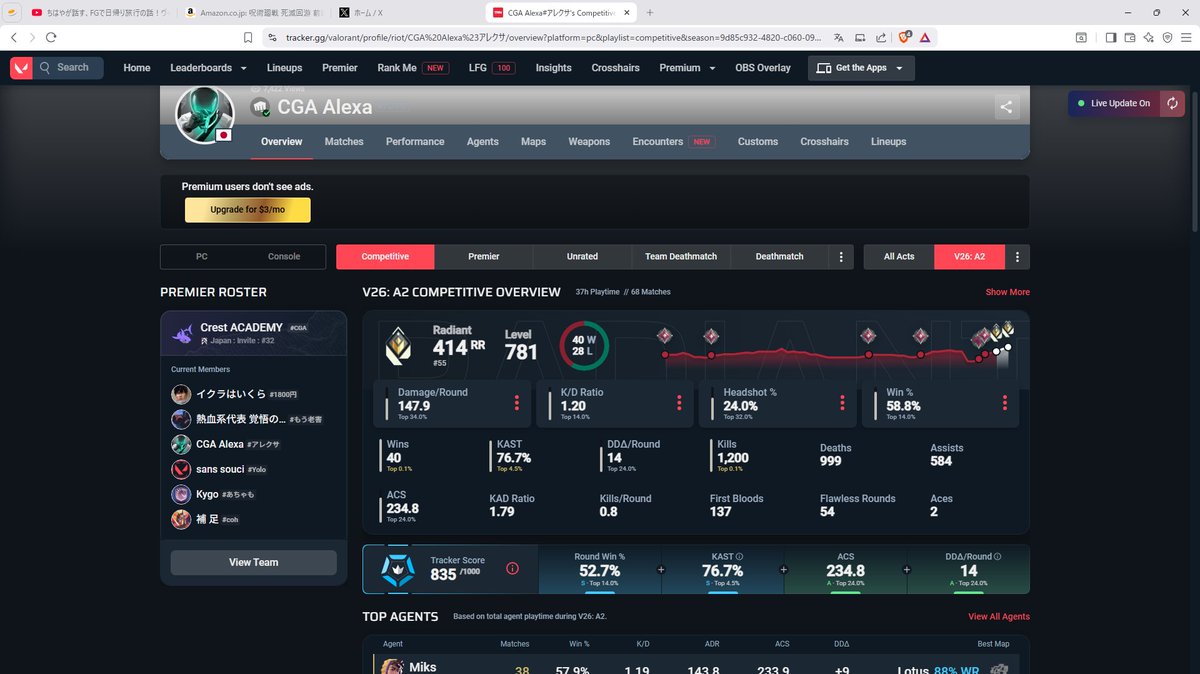Screen dimensions: 1200x674
Task: Switch to the Matches profile tab
Action: 344,142
